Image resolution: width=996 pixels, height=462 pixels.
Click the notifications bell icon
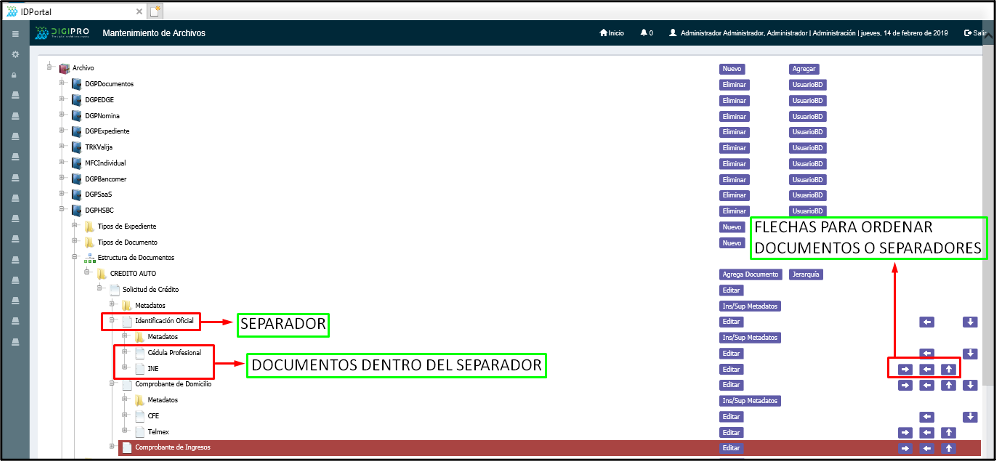coord(643,33)
